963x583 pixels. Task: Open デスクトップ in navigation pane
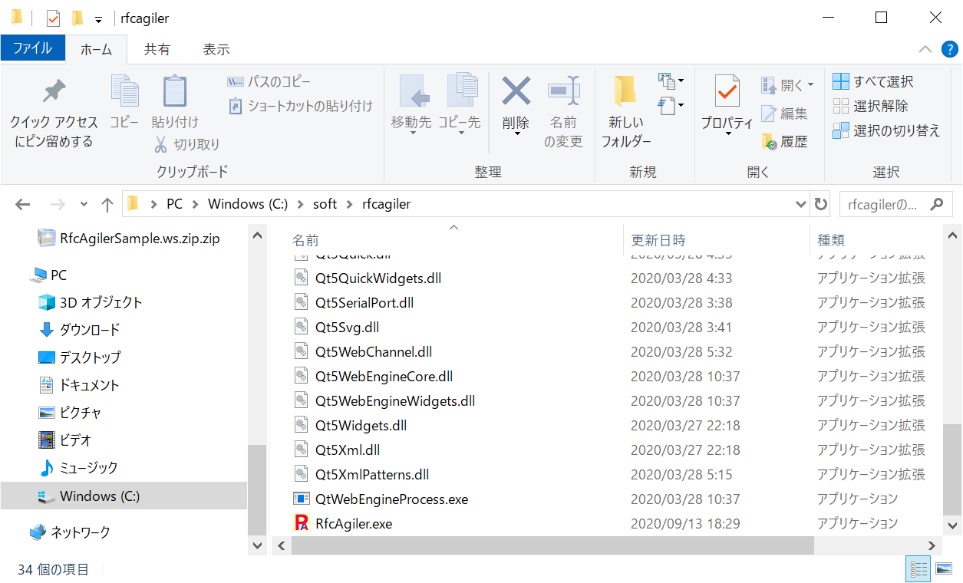pyautogui.click(x=80, y=358)
